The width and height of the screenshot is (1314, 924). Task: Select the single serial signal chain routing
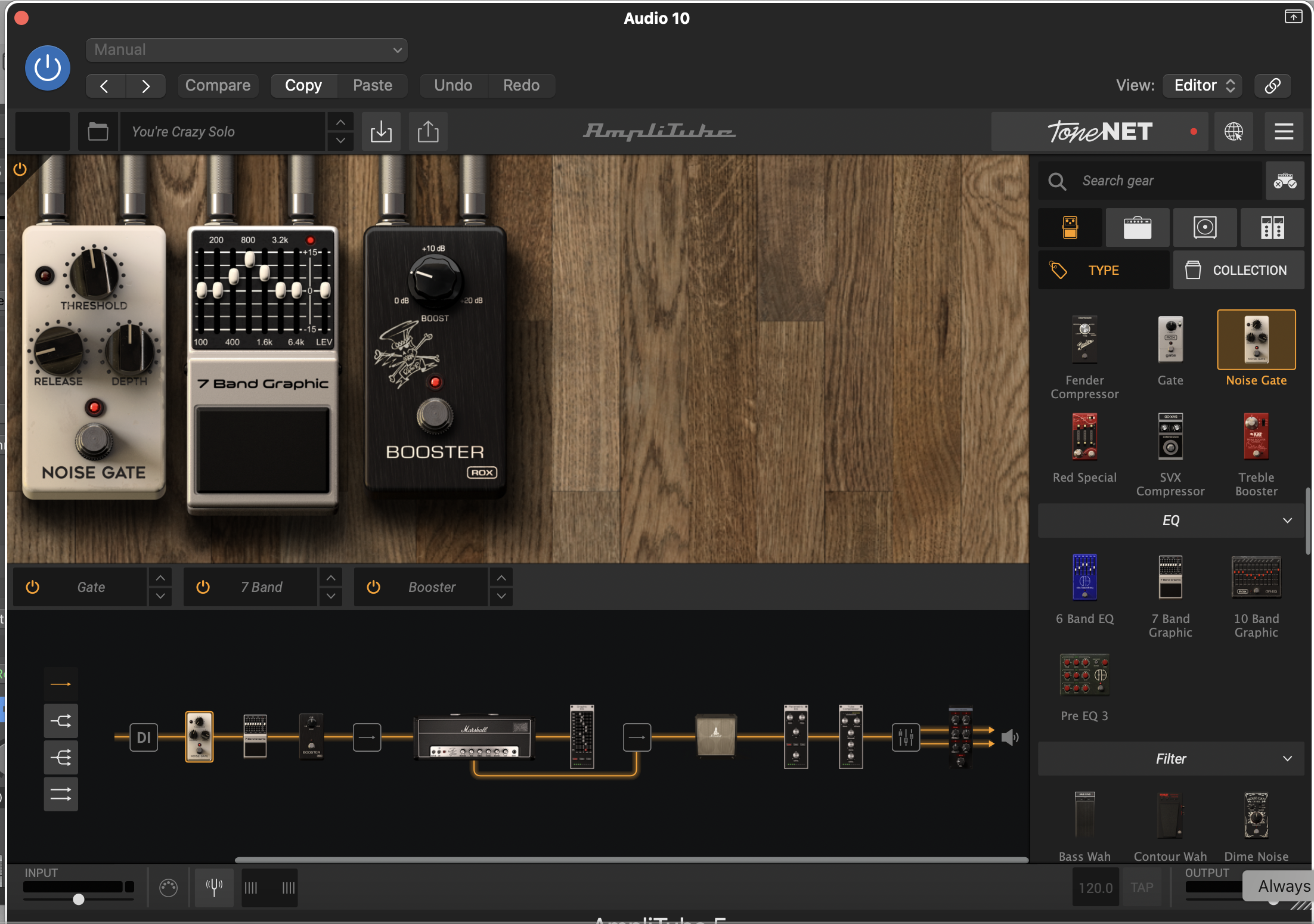point(61,684)
